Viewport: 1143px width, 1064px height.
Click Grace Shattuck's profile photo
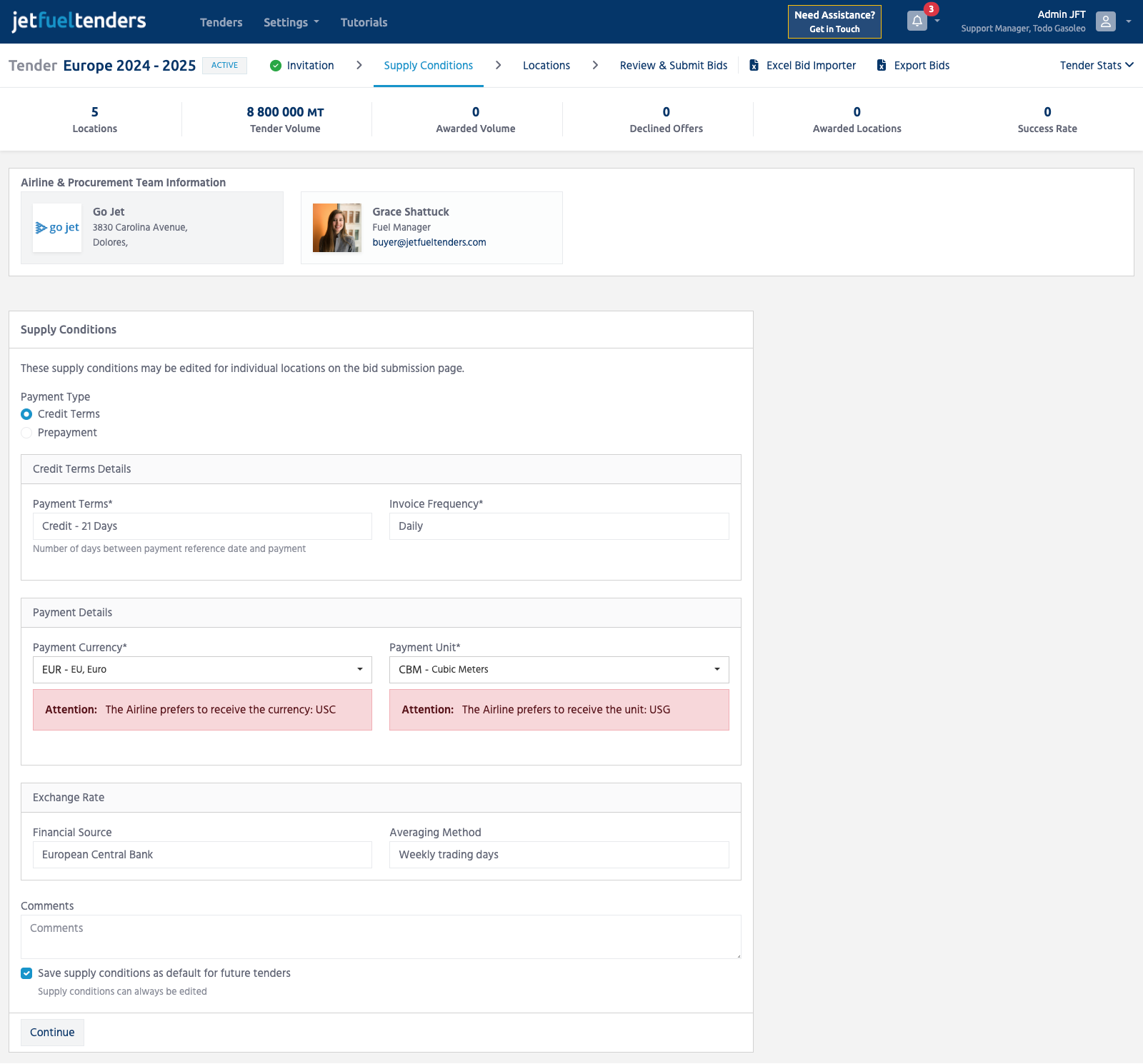[336, 228]
